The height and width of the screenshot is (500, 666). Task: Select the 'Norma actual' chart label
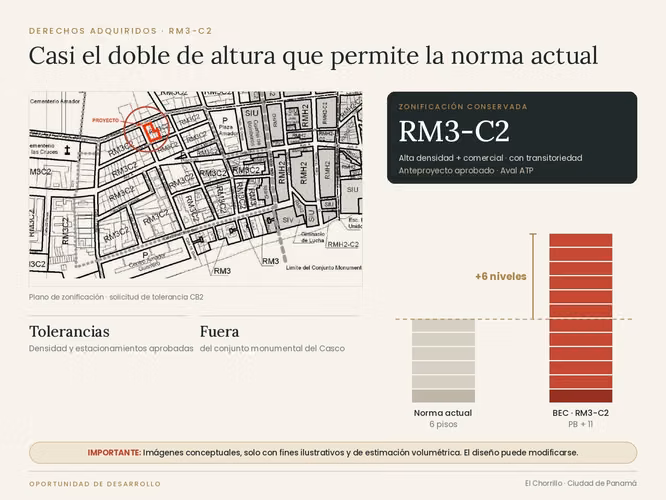point(443,413)
